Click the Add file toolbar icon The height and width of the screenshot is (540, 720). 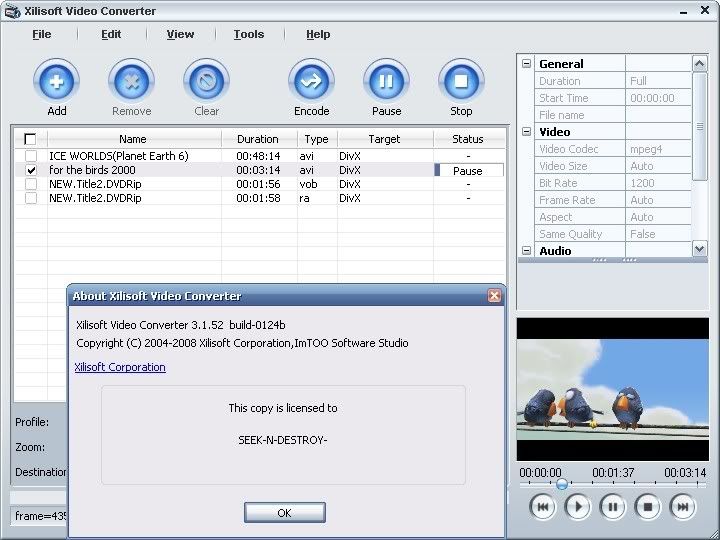[x=56, y=81]
